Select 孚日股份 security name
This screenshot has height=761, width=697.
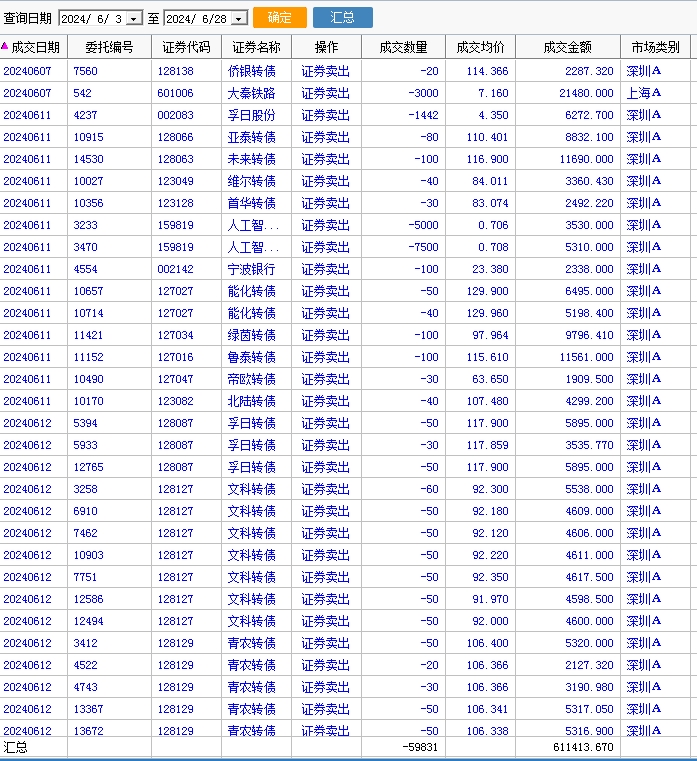click(251, 115)
